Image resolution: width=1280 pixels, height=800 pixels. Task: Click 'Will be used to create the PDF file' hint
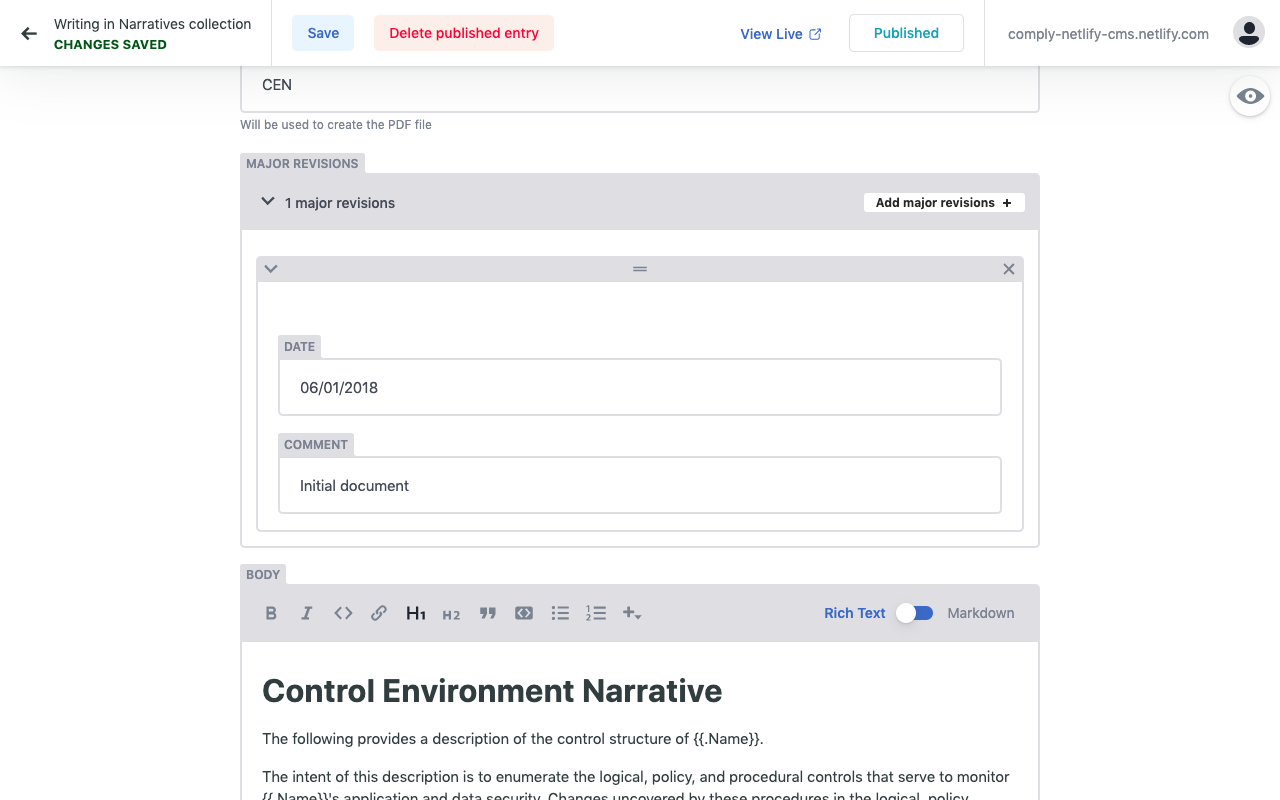pos(336,125)
